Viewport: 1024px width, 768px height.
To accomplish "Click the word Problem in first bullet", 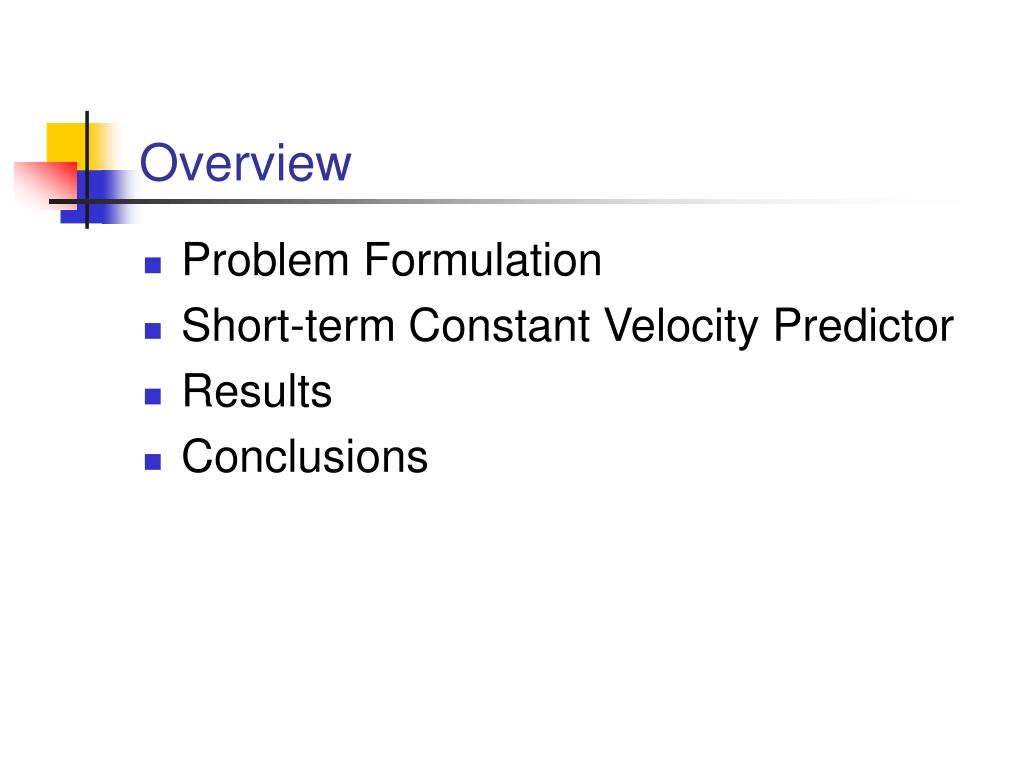I will [266, 260].
